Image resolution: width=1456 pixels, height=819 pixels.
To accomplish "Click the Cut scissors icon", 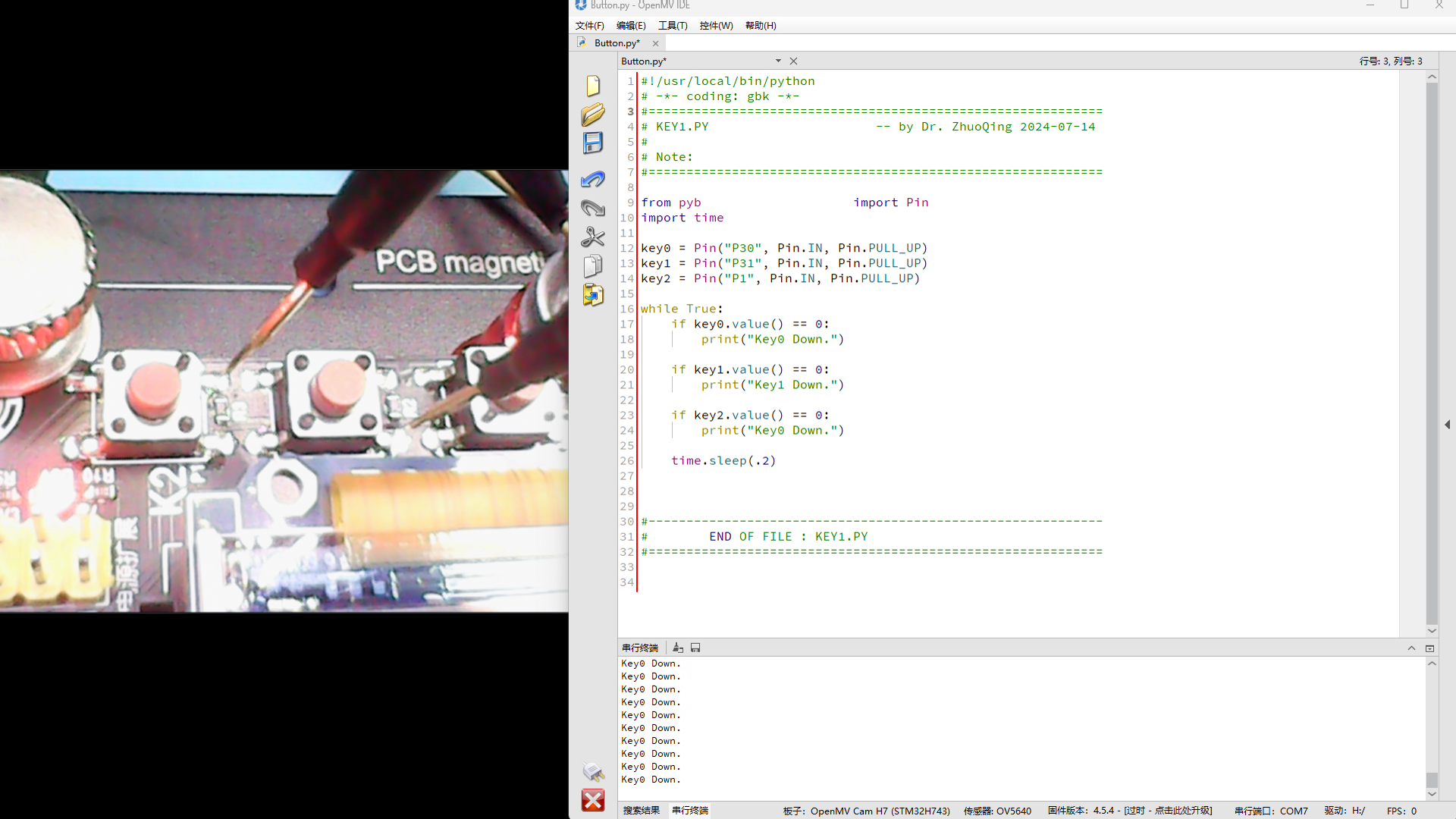I will (x=593, y=237).
